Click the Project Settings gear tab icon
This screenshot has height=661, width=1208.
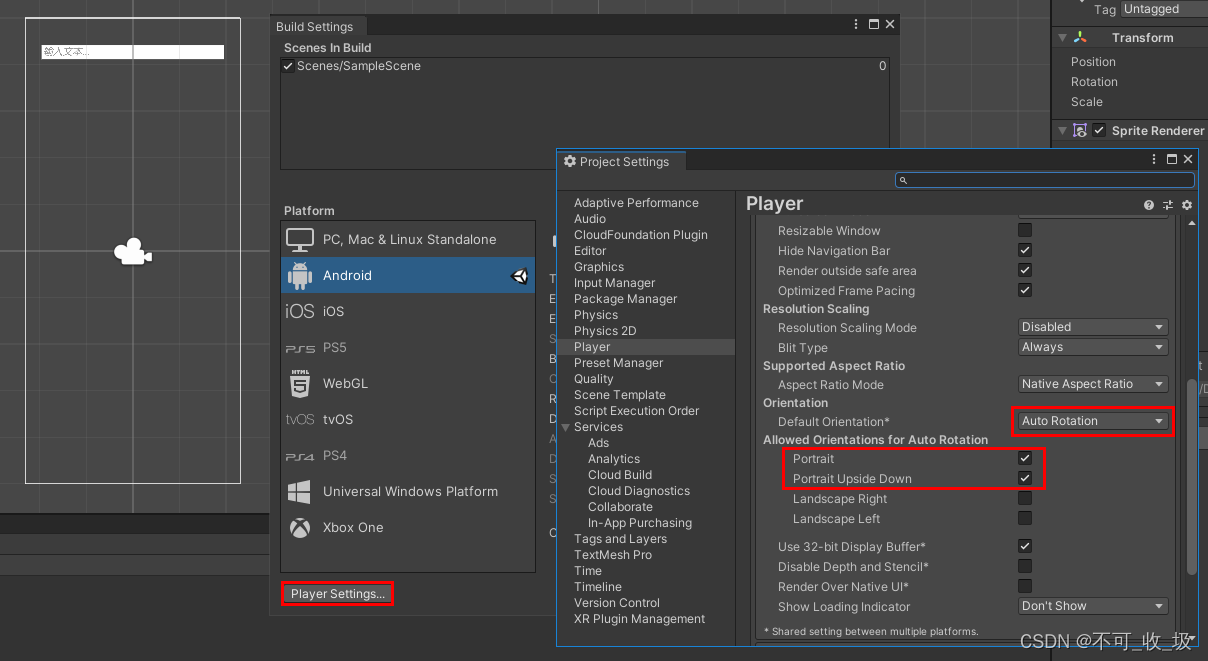pyautogui.click(x=570, y=161)
